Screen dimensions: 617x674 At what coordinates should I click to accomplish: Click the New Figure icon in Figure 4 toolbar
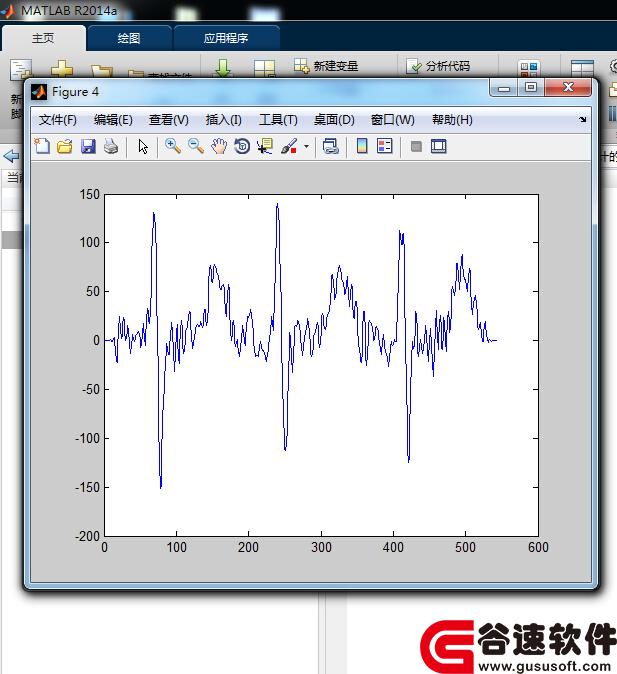(x=42, y=147)
